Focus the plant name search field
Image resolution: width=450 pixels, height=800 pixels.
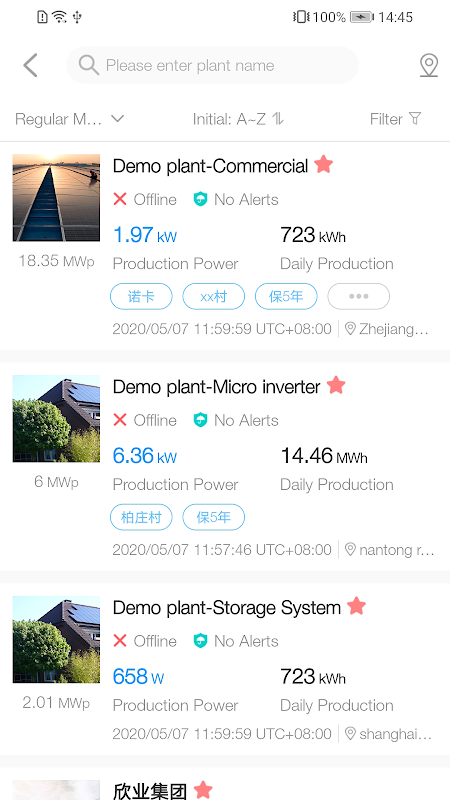pyautogui.click(x=212, y=65)
